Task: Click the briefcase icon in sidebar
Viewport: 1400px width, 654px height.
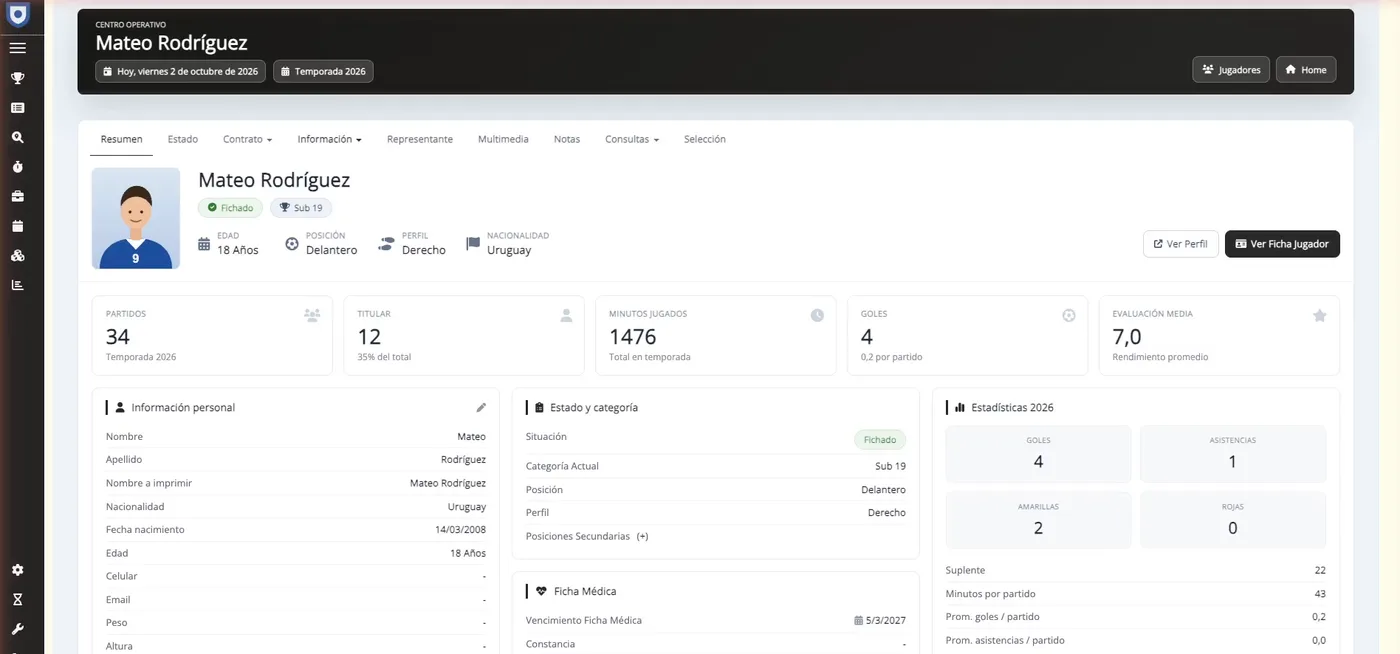Action: tap(17, 196)
